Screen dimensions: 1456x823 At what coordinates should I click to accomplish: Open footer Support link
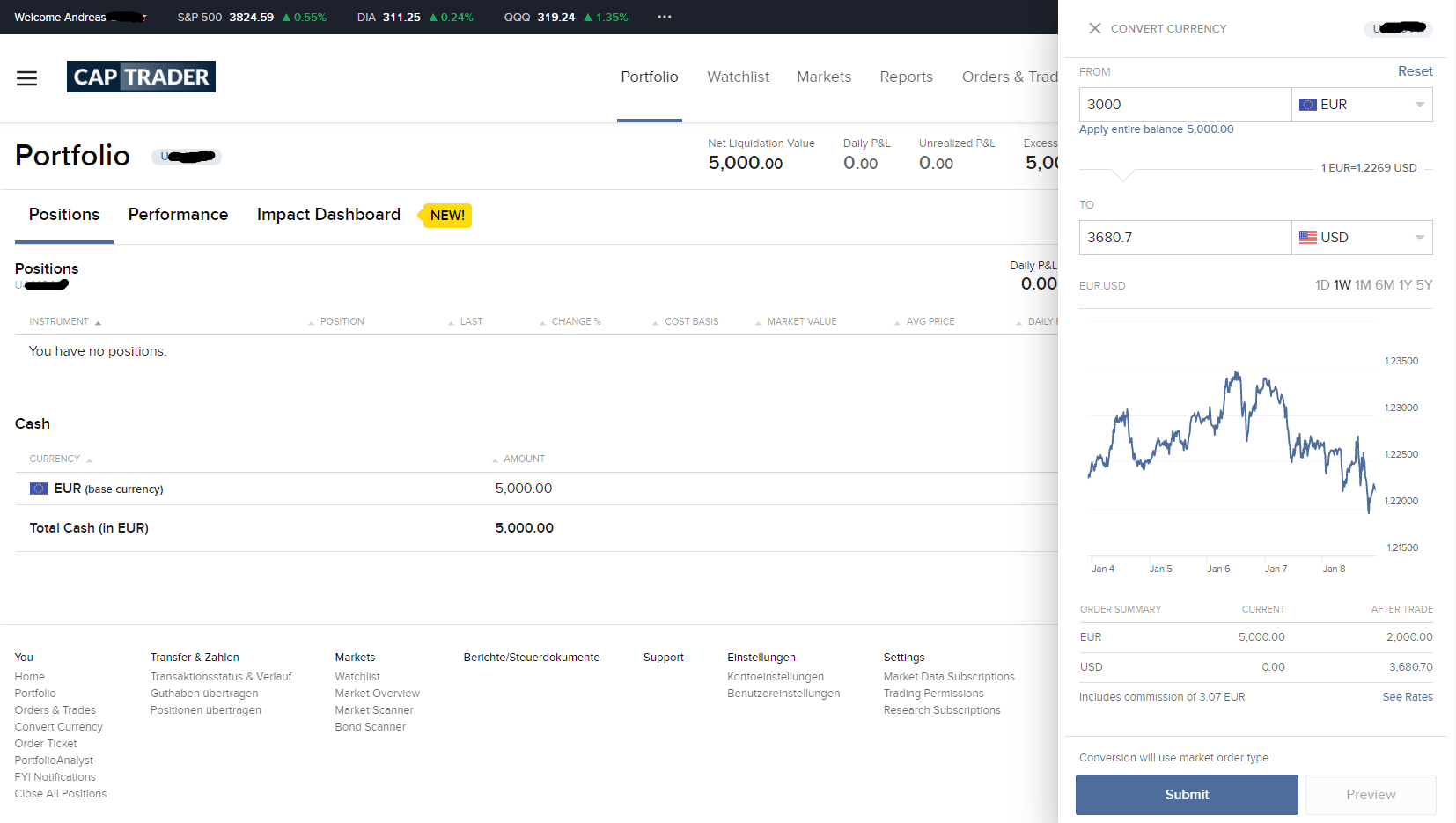coord(664,658)
